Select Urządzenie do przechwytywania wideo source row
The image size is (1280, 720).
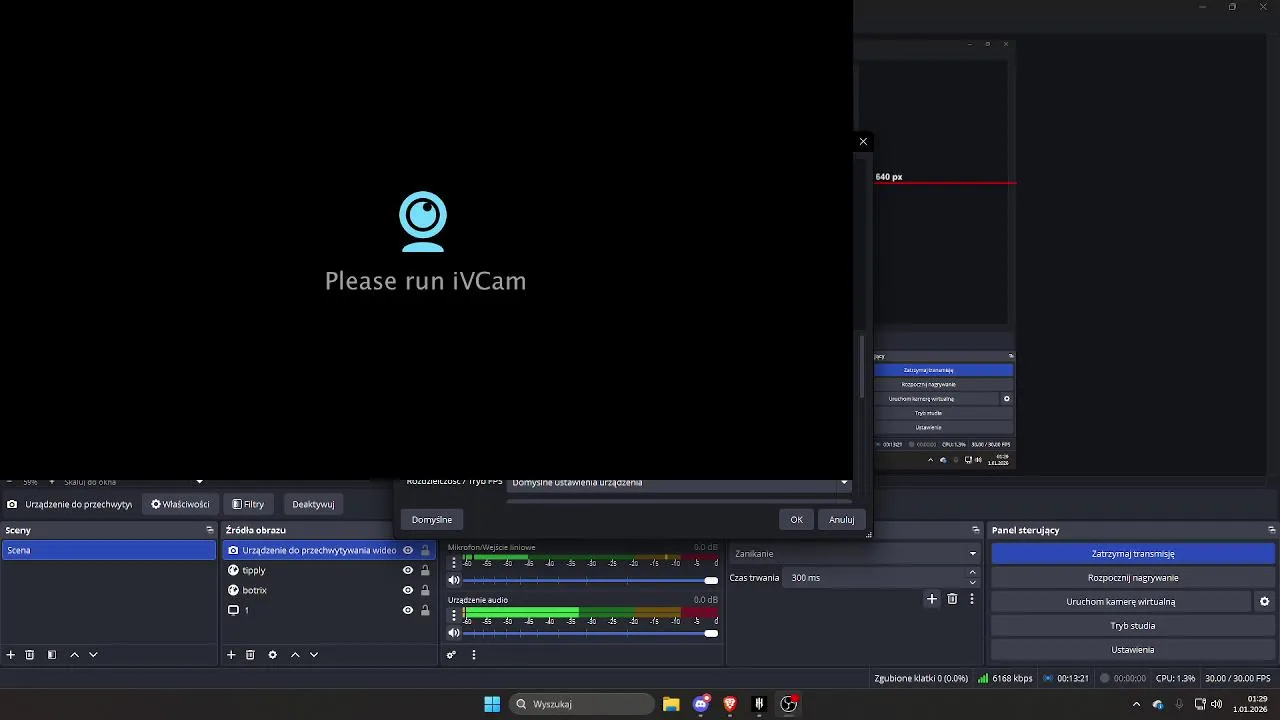click(329, 550)
